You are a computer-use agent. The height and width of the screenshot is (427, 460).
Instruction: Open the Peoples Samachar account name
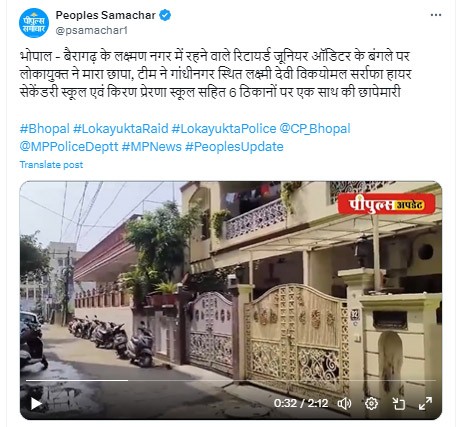(x=106, y=15)
